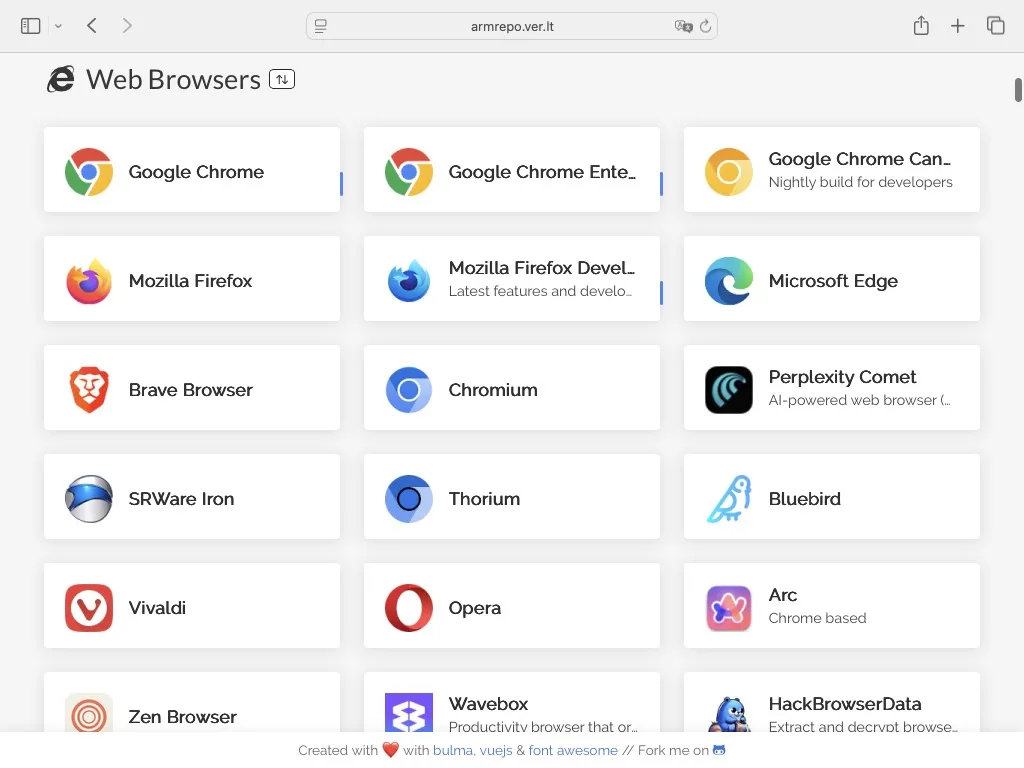Click the Zen Browser title text
This screenshot has width=1024, height=768.
point(182,717)
